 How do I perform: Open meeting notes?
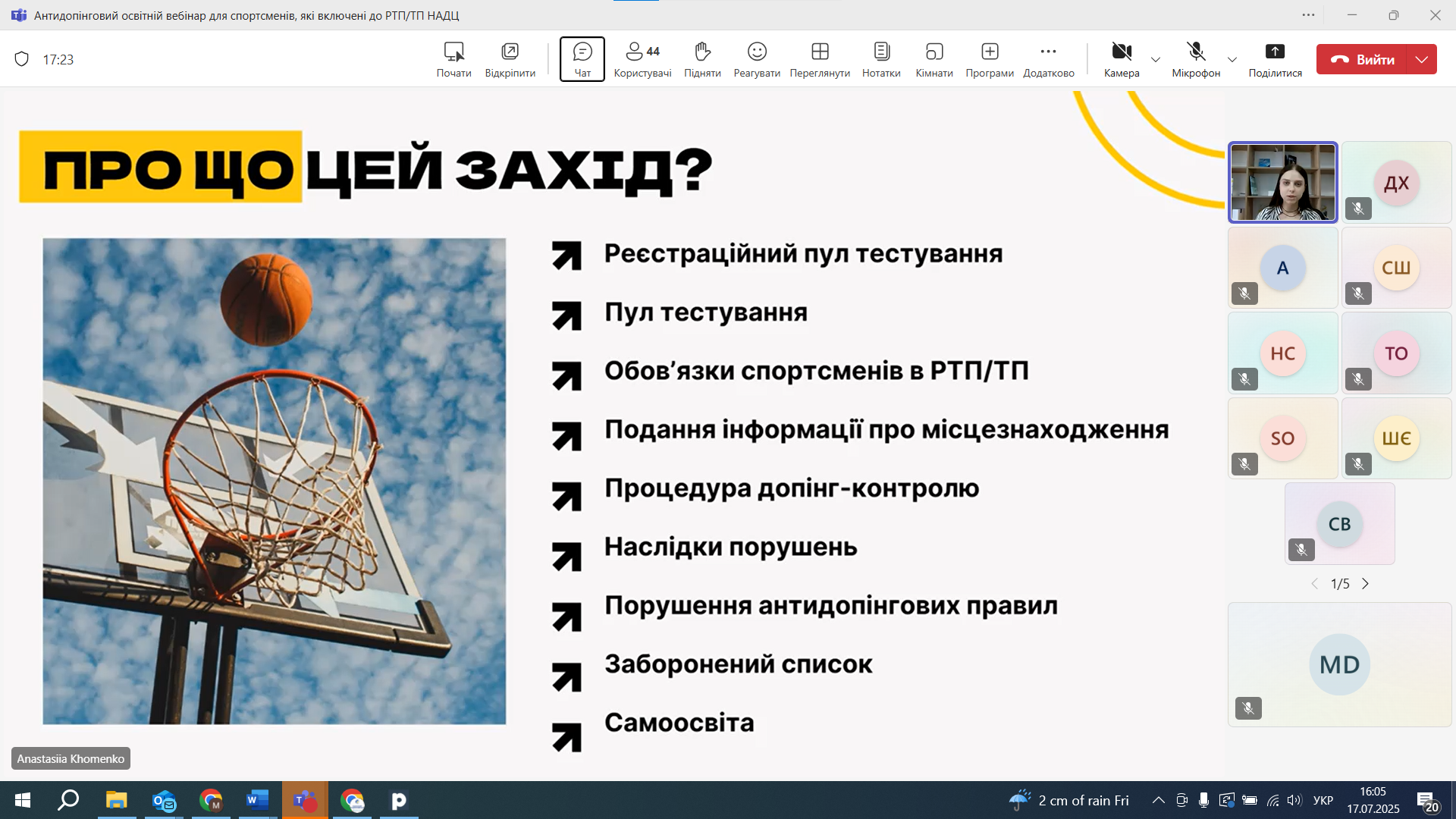[x=881, y=59]
